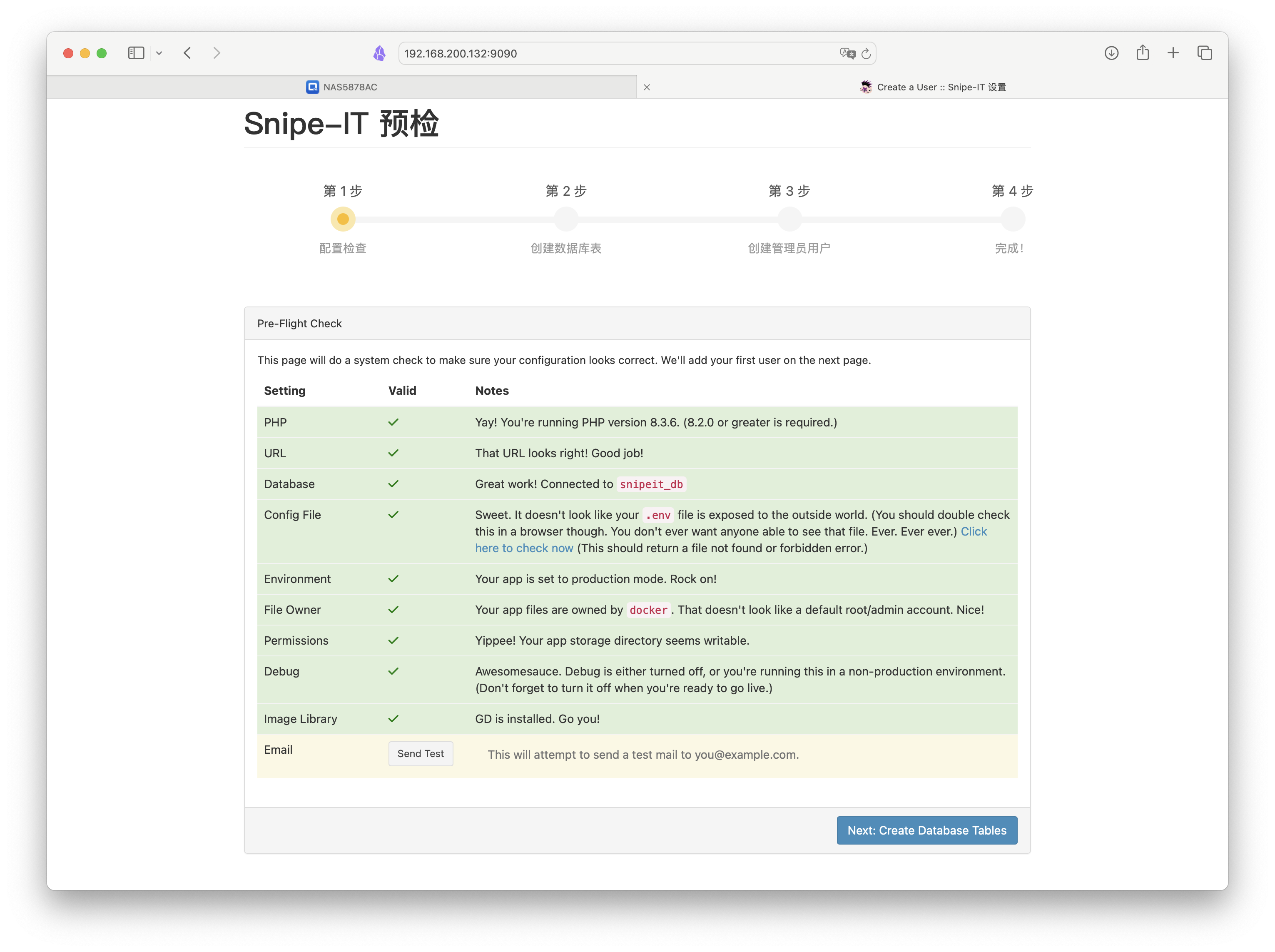Go forward to the next page
Image resolution: width=1275 pixels, height=952 pixels.
[217, 53]
